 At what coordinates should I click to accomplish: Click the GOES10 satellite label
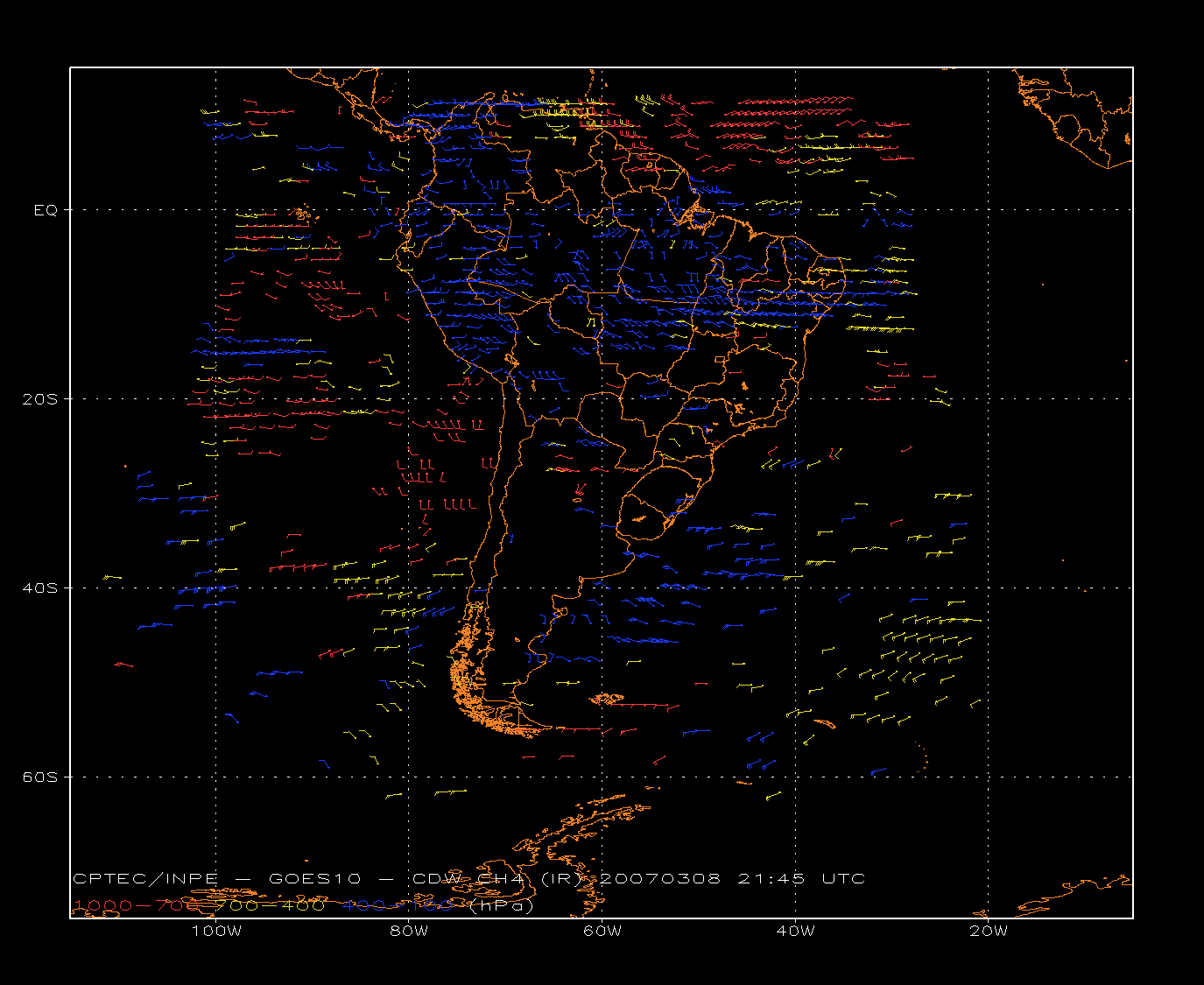[x=313, y=879]
